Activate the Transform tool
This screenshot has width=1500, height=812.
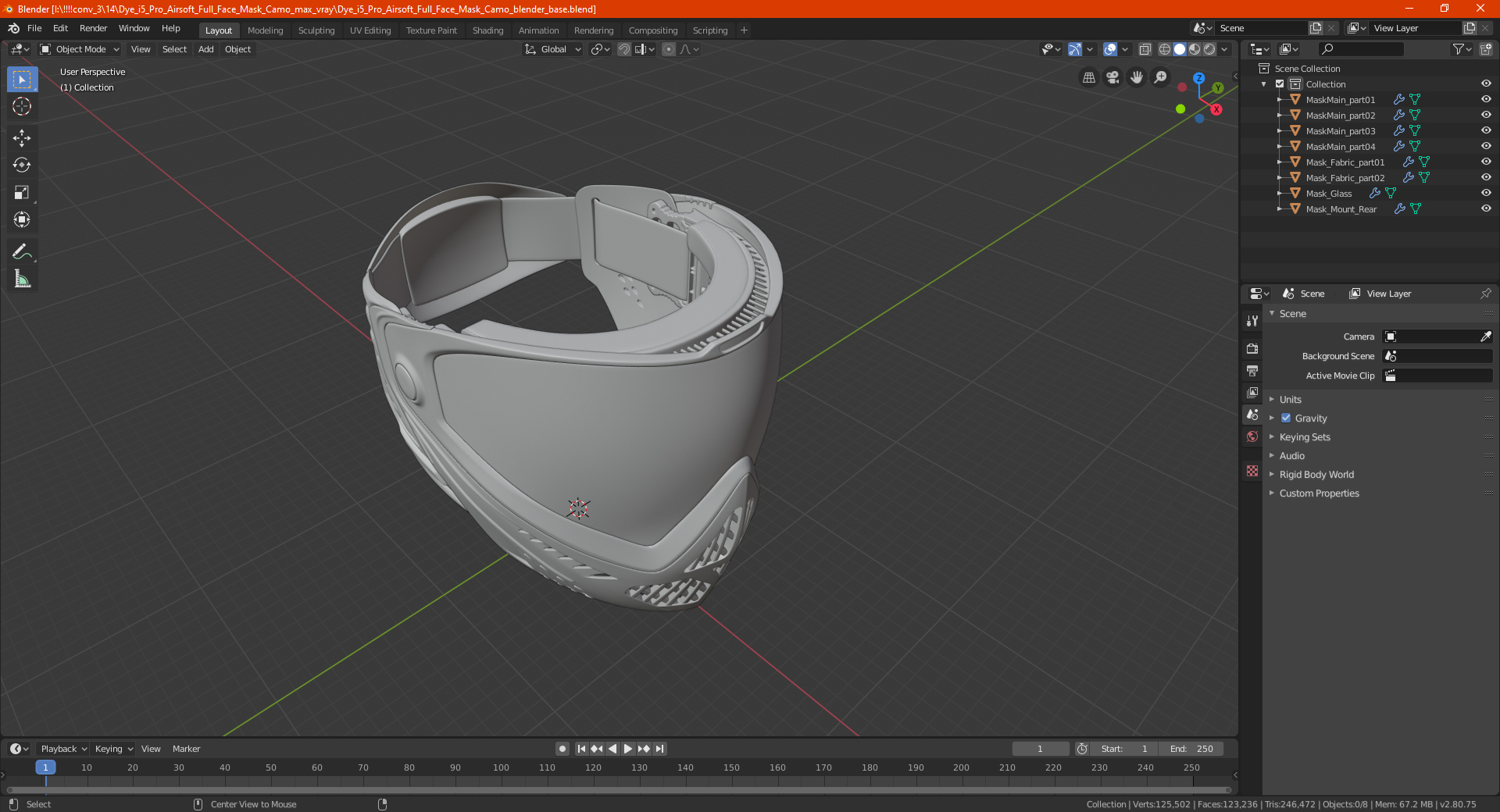coord(22,219)
